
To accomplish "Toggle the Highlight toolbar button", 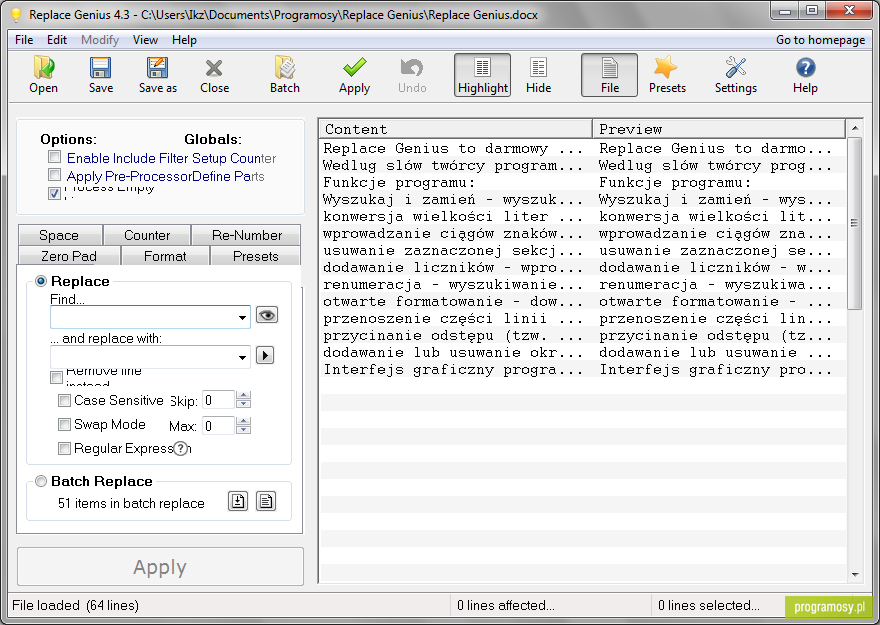I will click(x=483, y=75).
